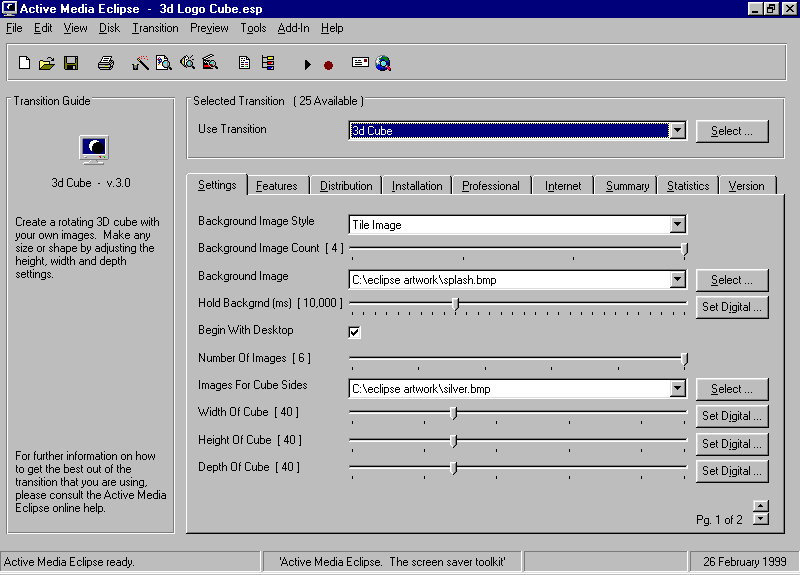Expand the Background Image path dropdown arrow

tap(677, 280)
